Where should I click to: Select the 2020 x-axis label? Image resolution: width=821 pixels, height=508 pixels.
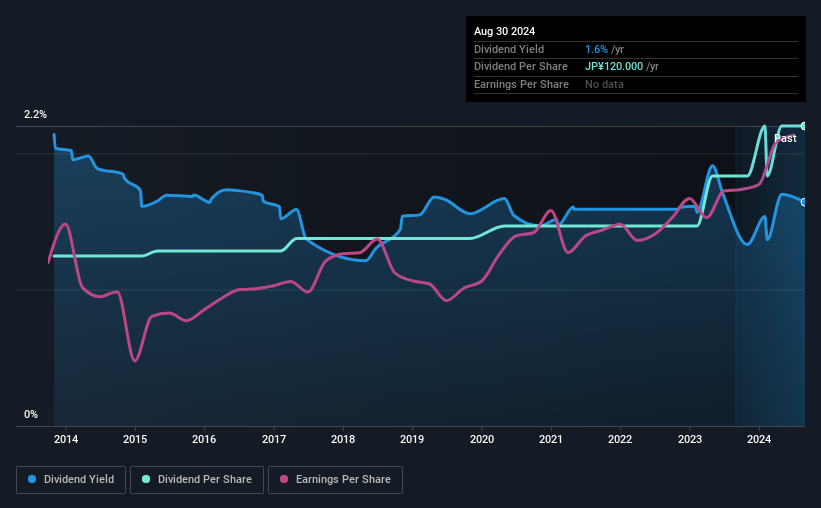[482, 439]
